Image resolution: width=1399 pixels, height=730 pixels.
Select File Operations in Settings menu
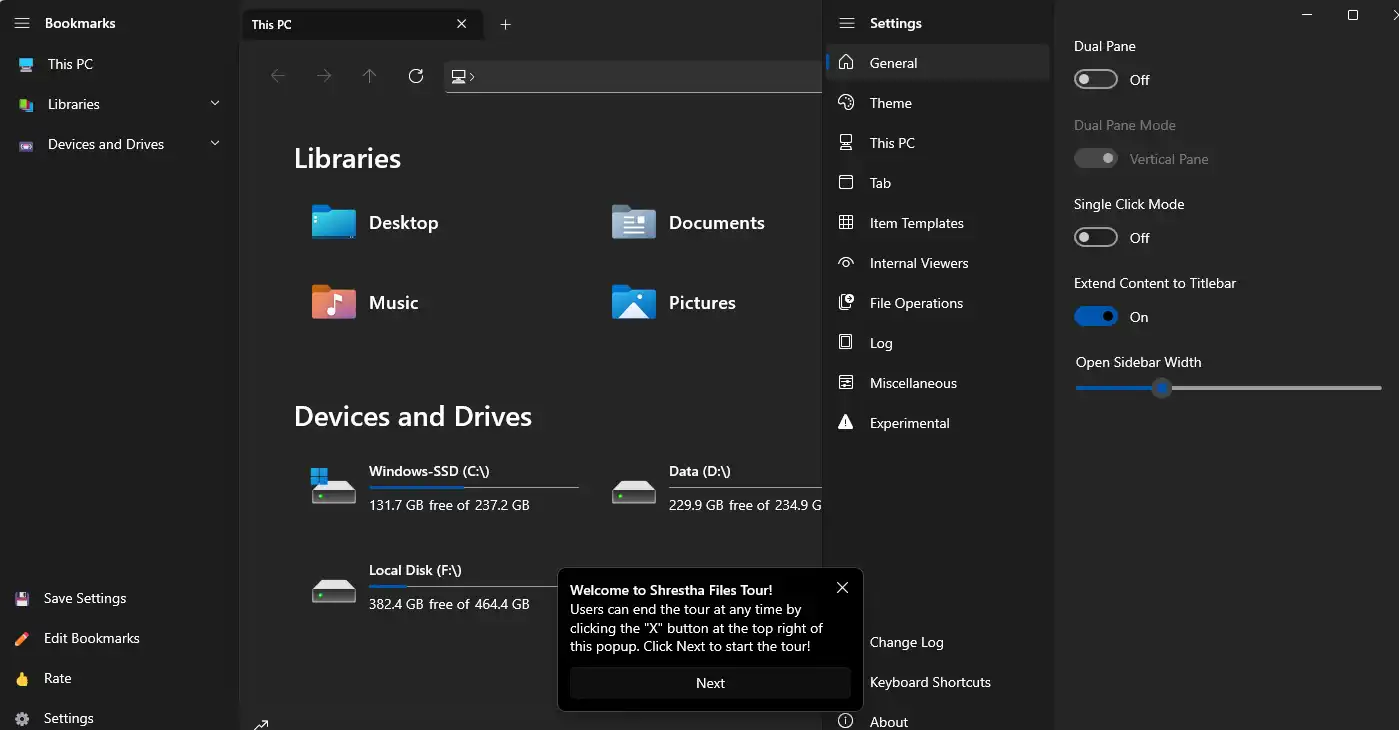click(x=916, y=303)
